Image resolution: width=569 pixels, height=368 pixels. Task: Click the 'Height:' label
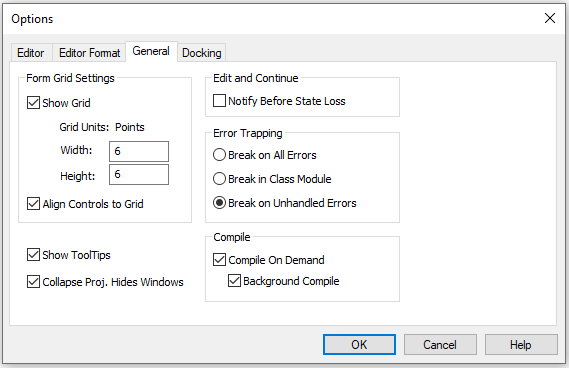point(78,176)
